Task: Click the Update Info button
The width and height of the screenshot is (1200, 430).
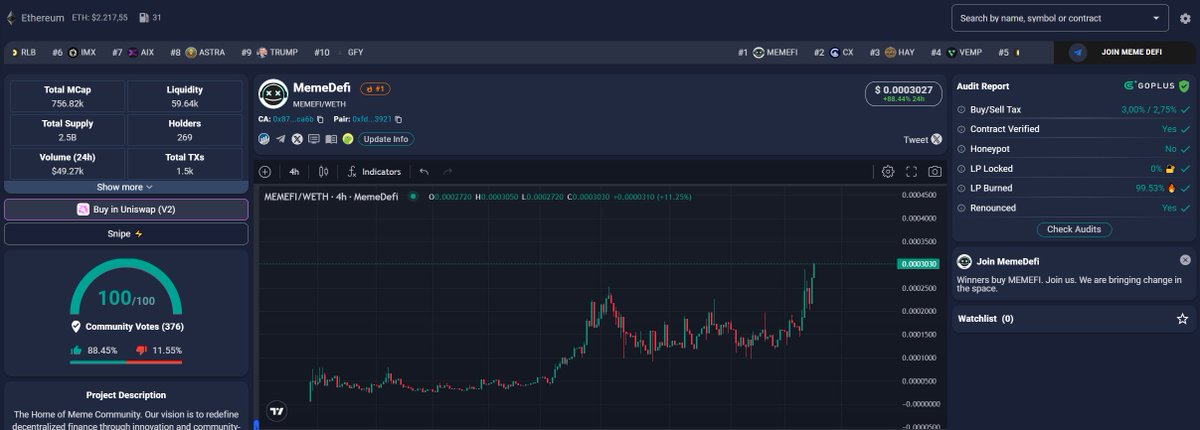Action: pyautogui.click(x=386, y=139)
